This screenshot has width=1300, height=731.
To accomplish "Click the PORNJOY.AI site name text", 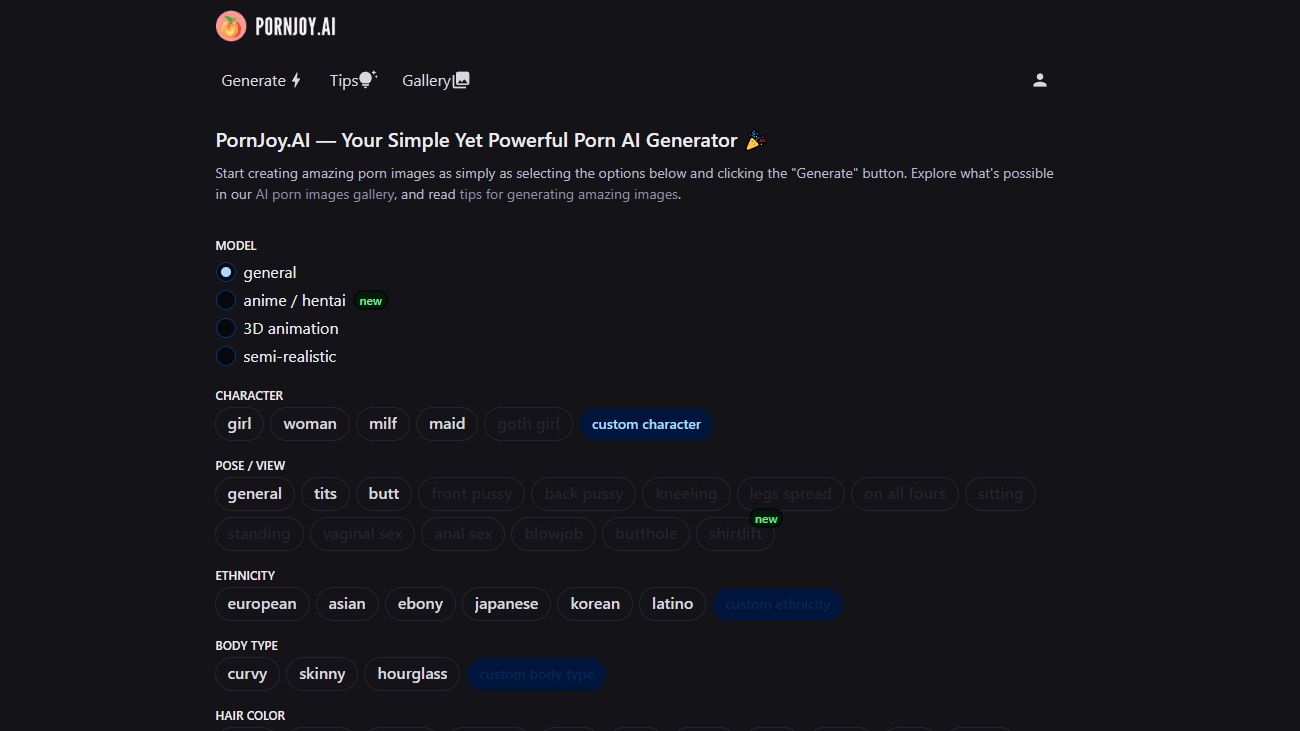I will [x=295, y=27].
